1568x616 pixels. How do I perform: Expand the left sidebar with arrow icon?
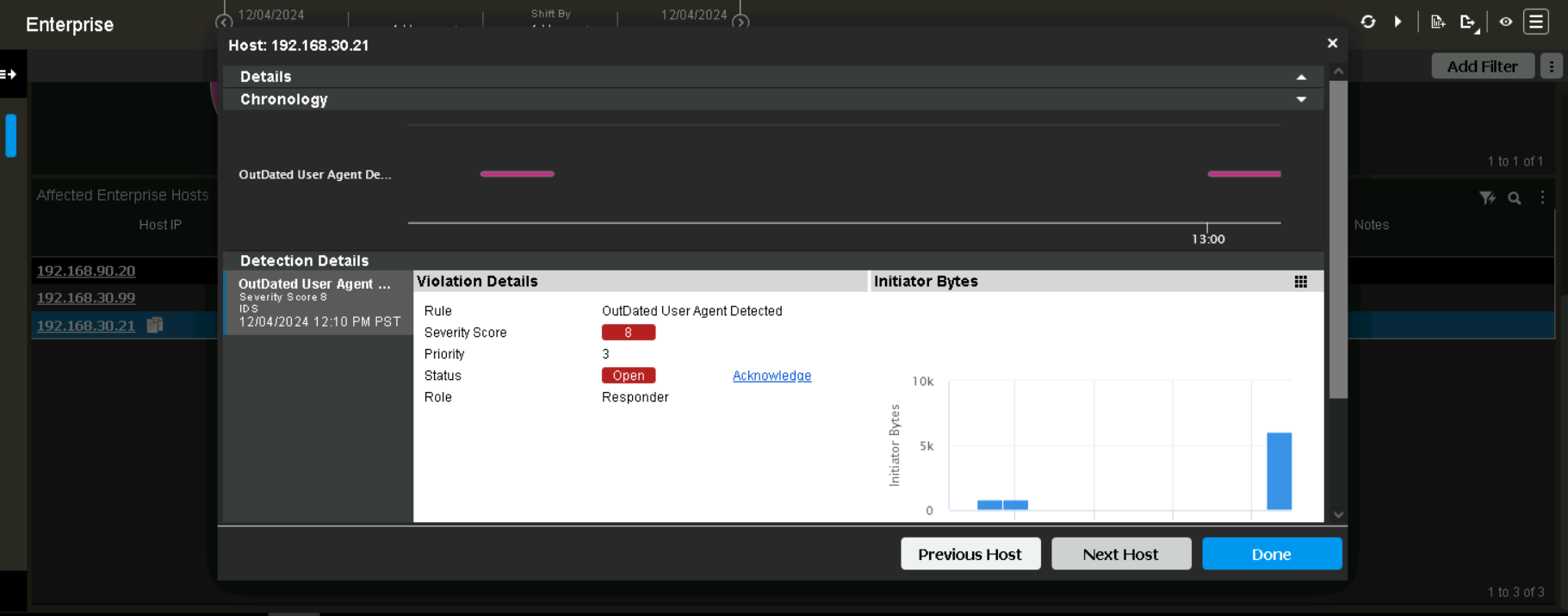click(9, 74)
